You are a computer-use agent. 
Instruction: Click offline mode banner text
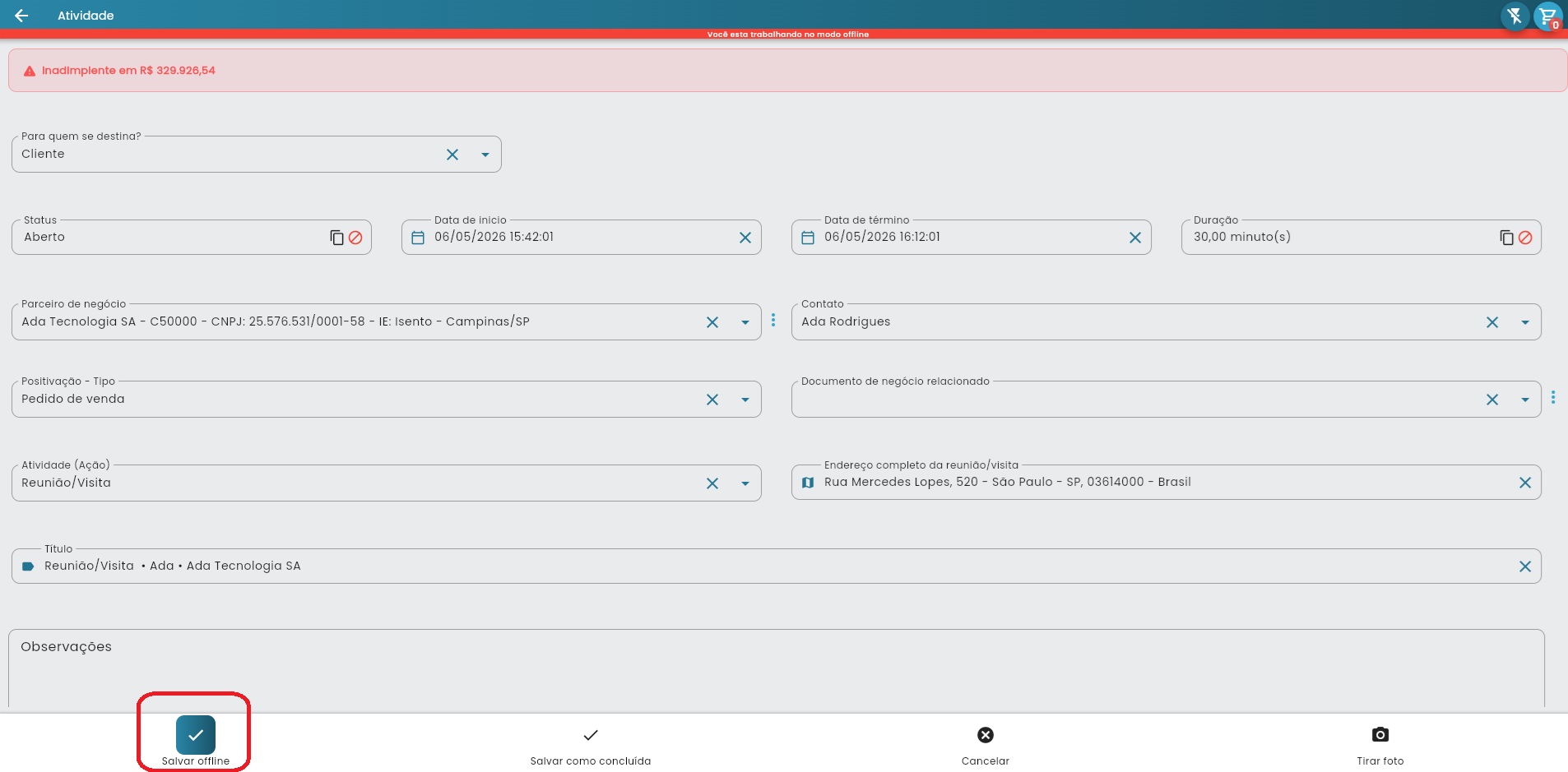tap(788, 35)
